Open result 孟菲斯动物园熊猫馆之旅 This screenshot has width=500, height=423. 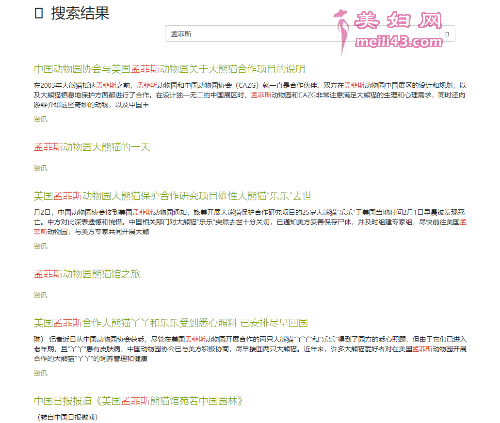87,274
